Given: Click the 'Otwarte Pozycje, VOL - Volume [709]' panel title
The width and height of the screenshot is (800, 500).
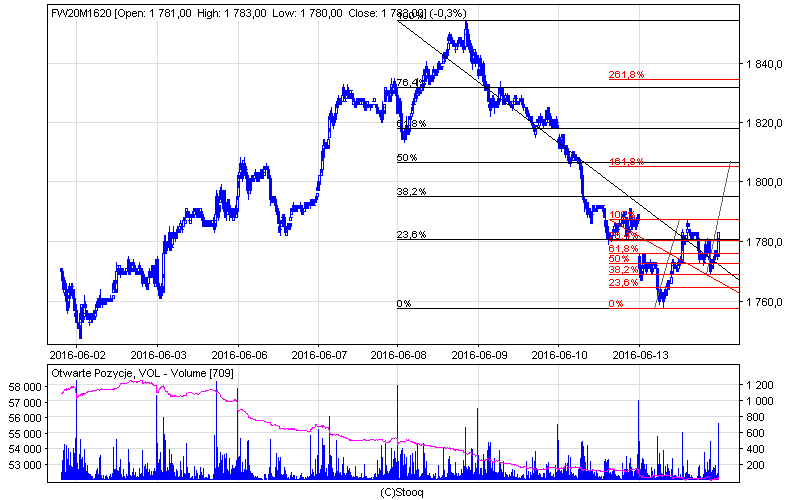Looking at the screenshot, I should (x=142, y=373).
